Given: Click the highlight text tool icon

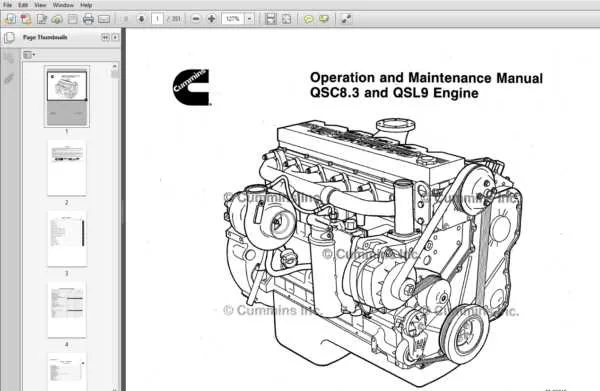Looking at the screenshot, I should (x=324, y=19).
